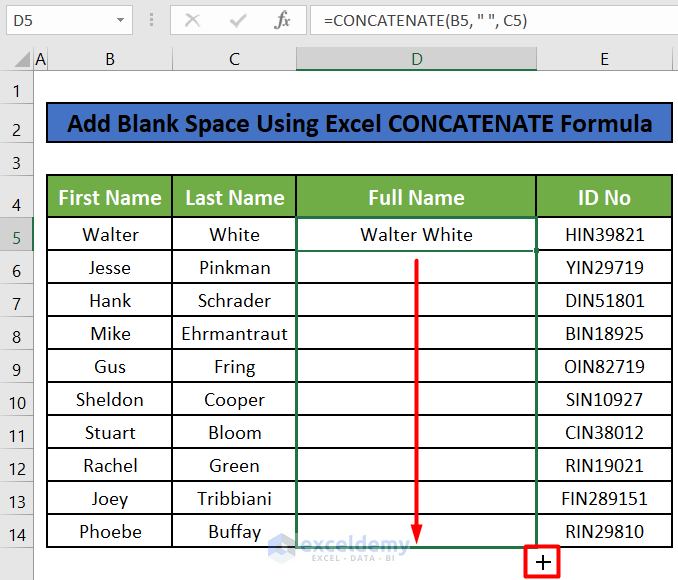Select the 'Full Name' header cell
Image resolution: width=678 pixels, height=580 pixels.
(x=416, y=197)
